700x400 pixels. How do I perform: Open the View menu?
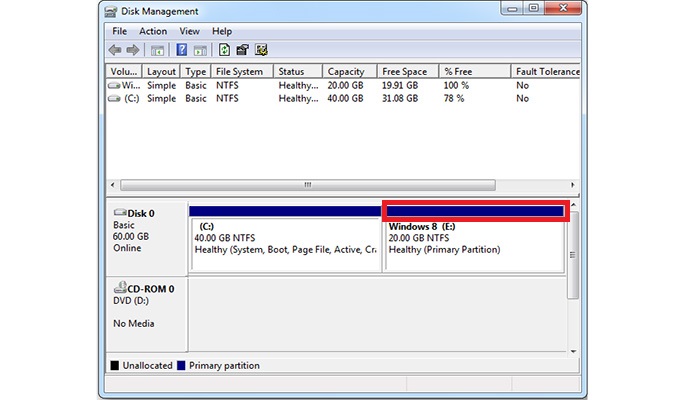190,31
